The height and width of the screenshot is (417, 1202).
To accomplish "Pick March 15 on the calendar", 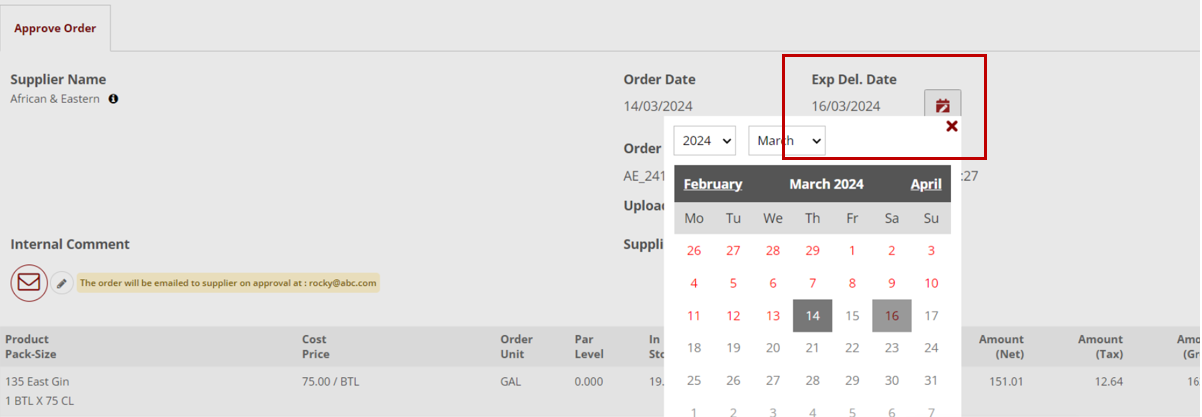I will pos(852,316).
